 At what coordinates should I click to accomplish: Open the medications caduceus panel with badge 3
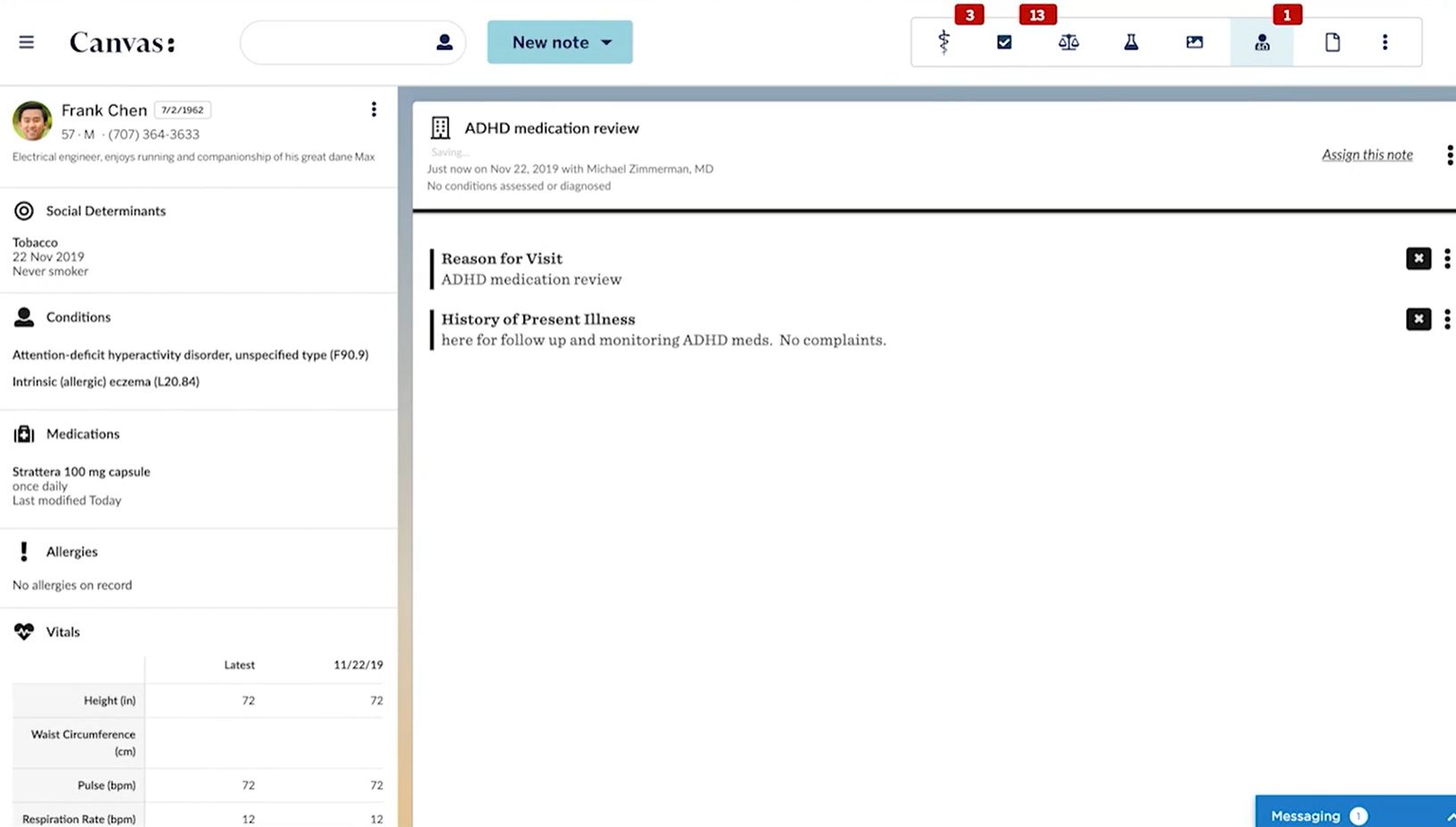point(943,42)
